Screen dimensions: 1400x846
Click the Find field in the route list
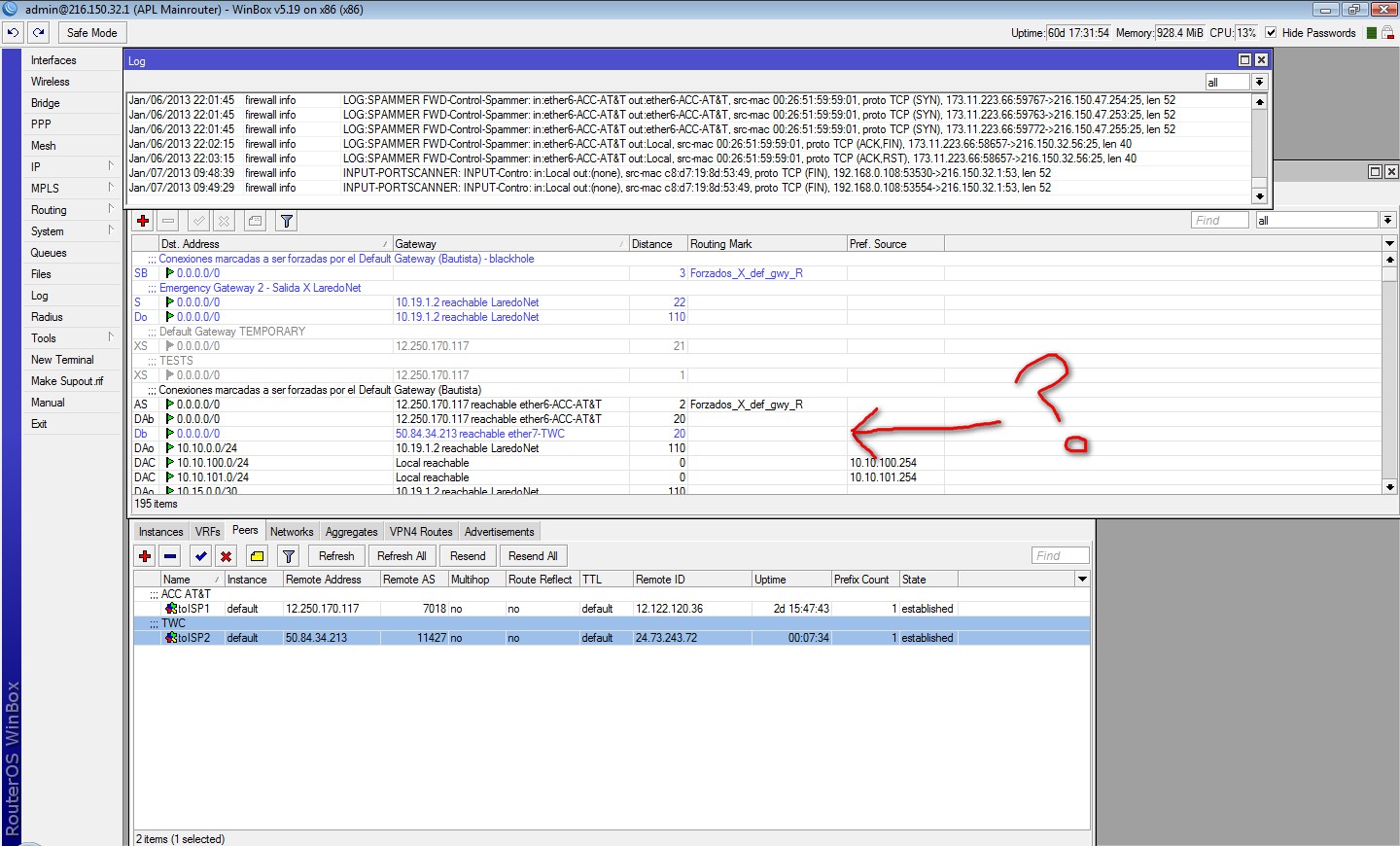(1220, 221)
